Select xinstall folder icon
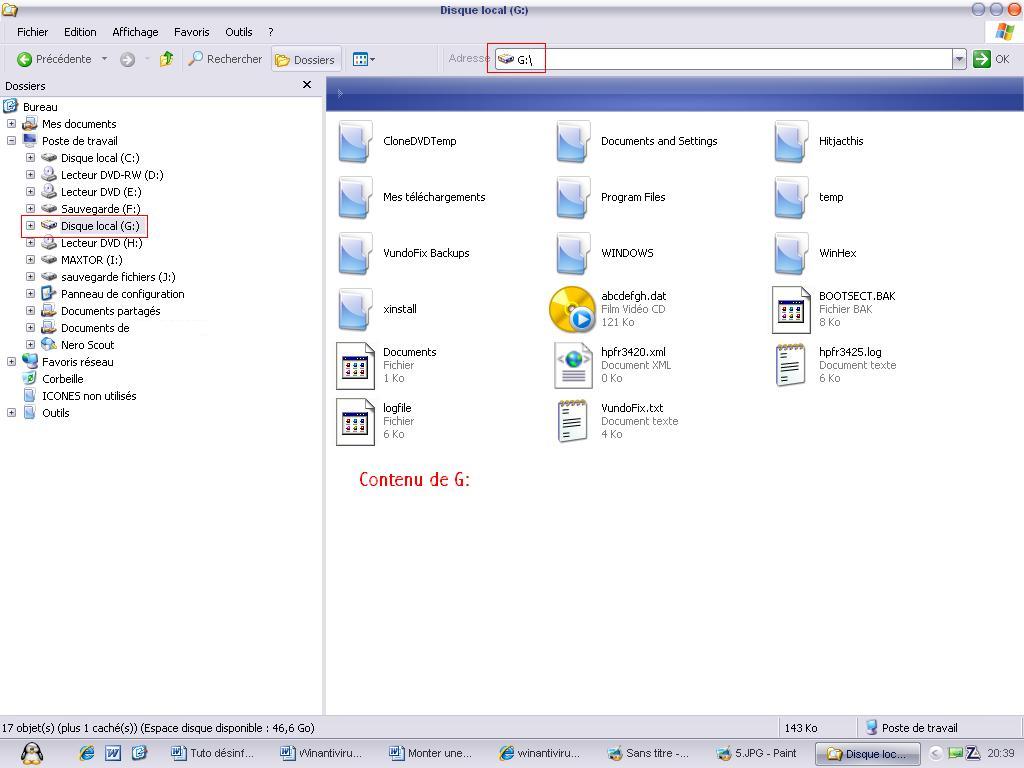The image size is (1024, 768). (355, 310)
